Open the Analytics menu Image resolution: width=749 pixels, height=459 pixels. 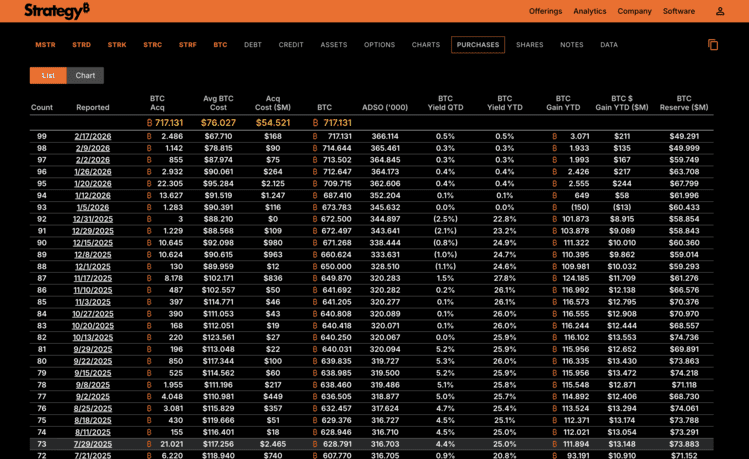point(590,11)
